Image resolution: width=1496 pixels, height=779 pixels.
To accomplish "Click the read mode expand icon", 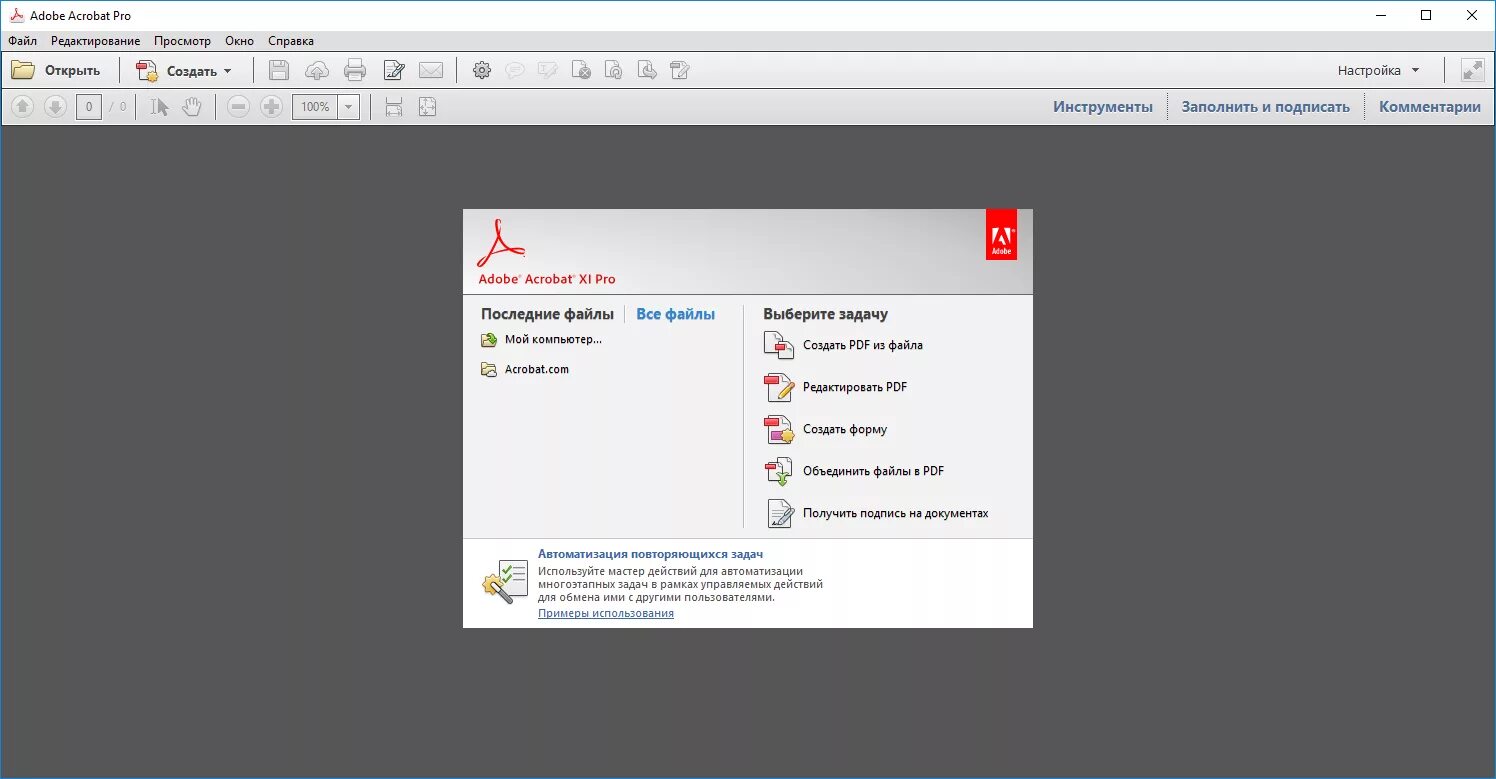I will tap(1472, 70).
